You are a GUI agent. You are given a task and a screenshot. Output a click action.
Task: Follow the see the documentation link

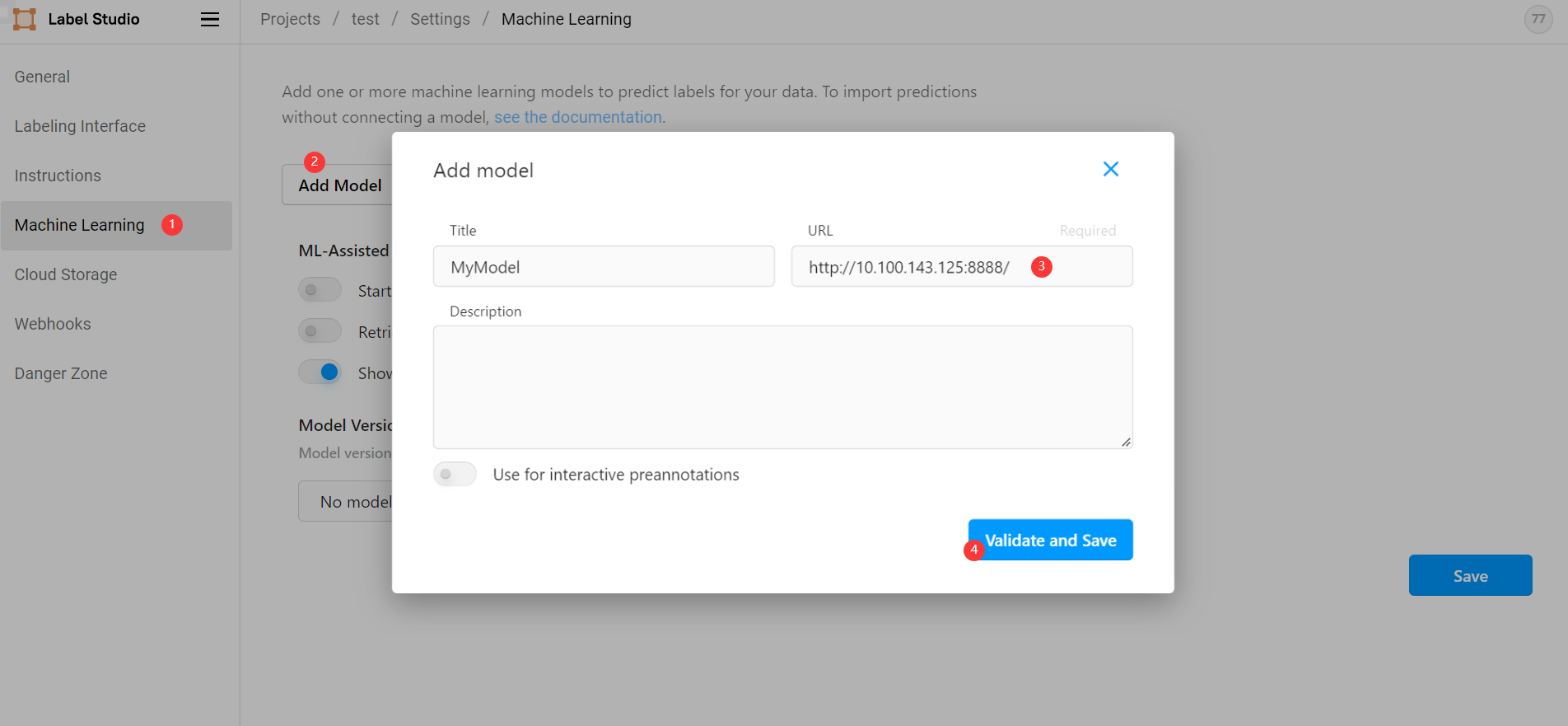[578, 117]
